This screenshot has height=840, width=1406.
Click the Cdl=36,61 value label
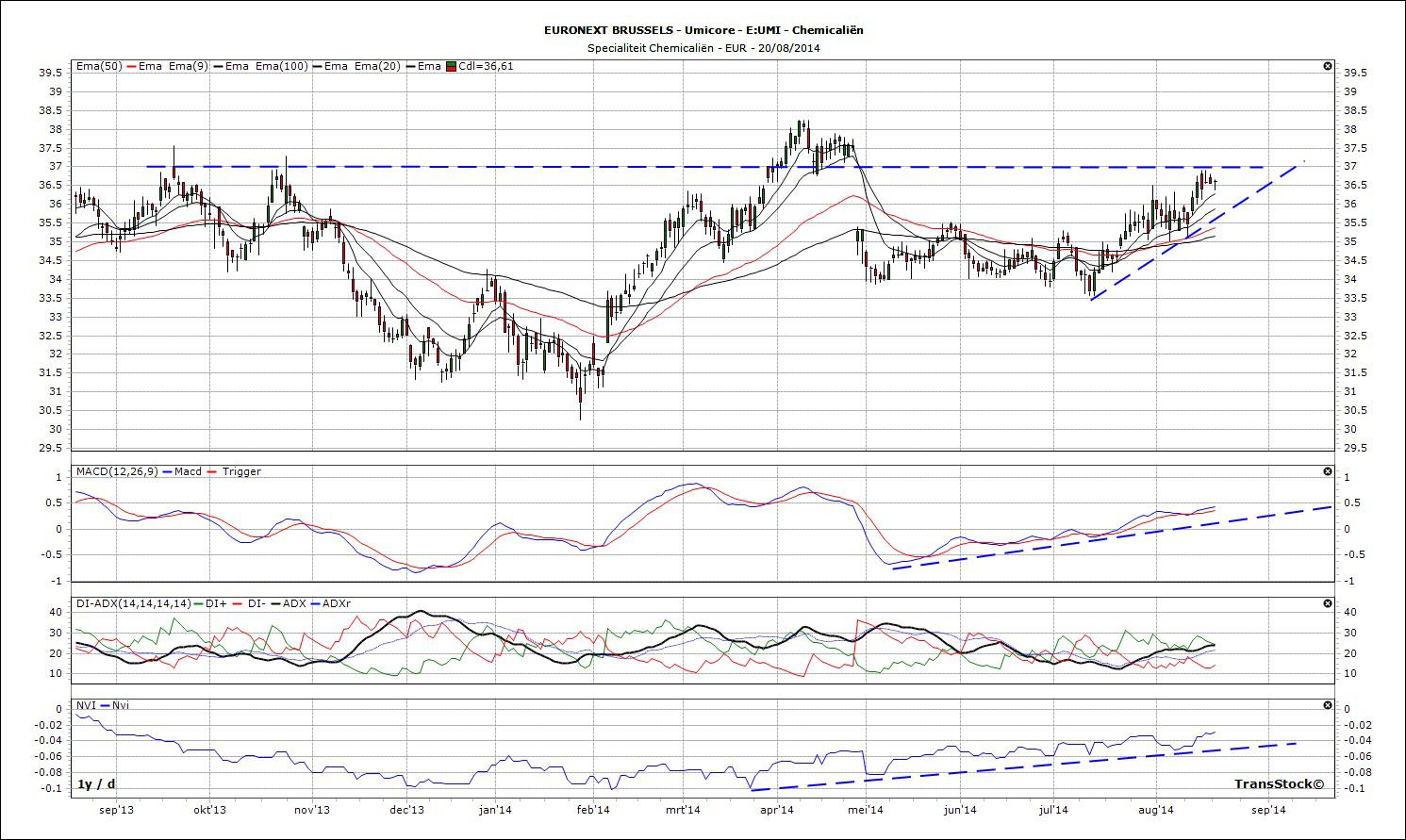[487, 66]
